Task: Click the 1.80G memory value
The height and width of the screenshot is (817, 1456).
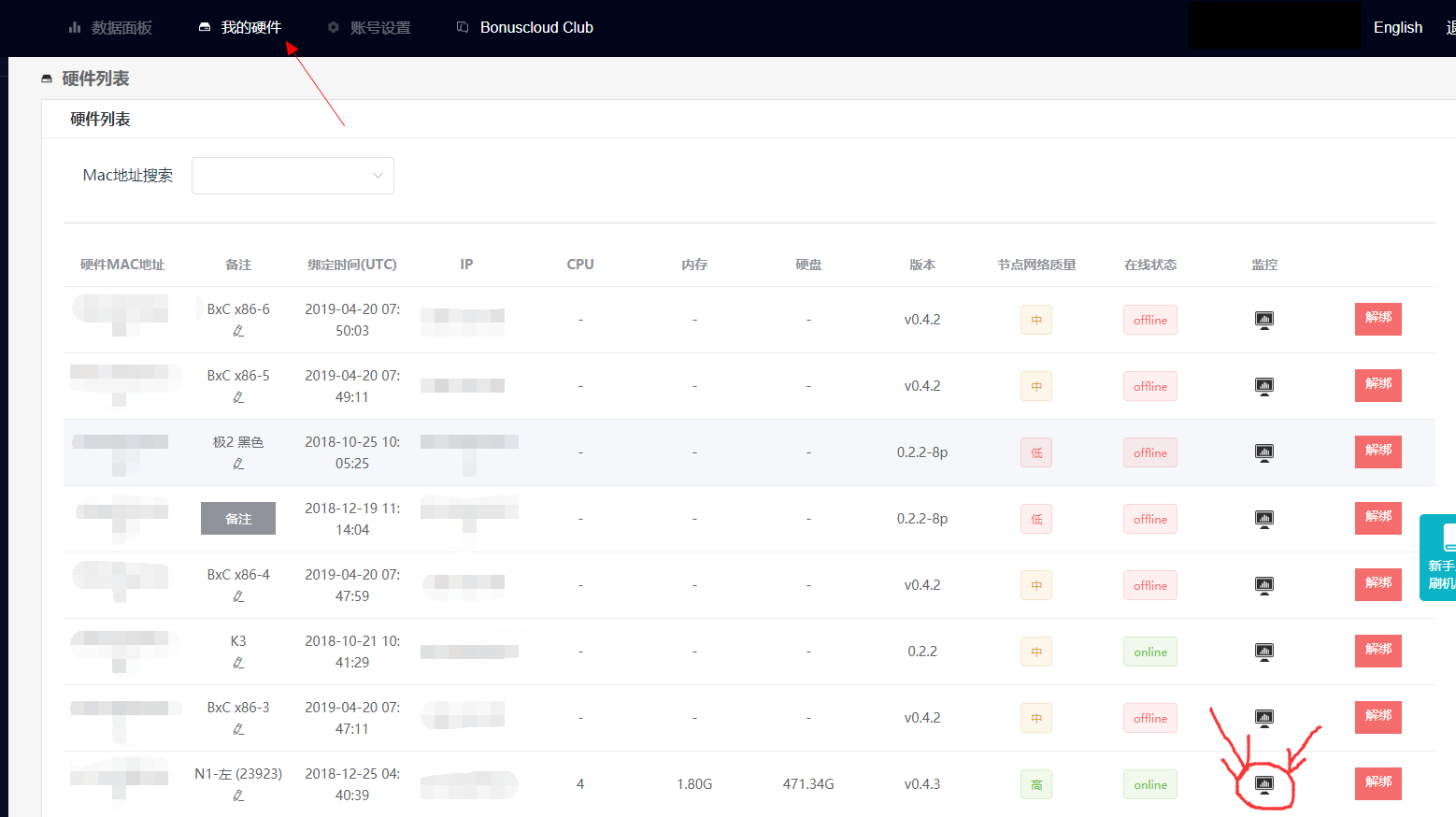Action: [x=694, y=784]
